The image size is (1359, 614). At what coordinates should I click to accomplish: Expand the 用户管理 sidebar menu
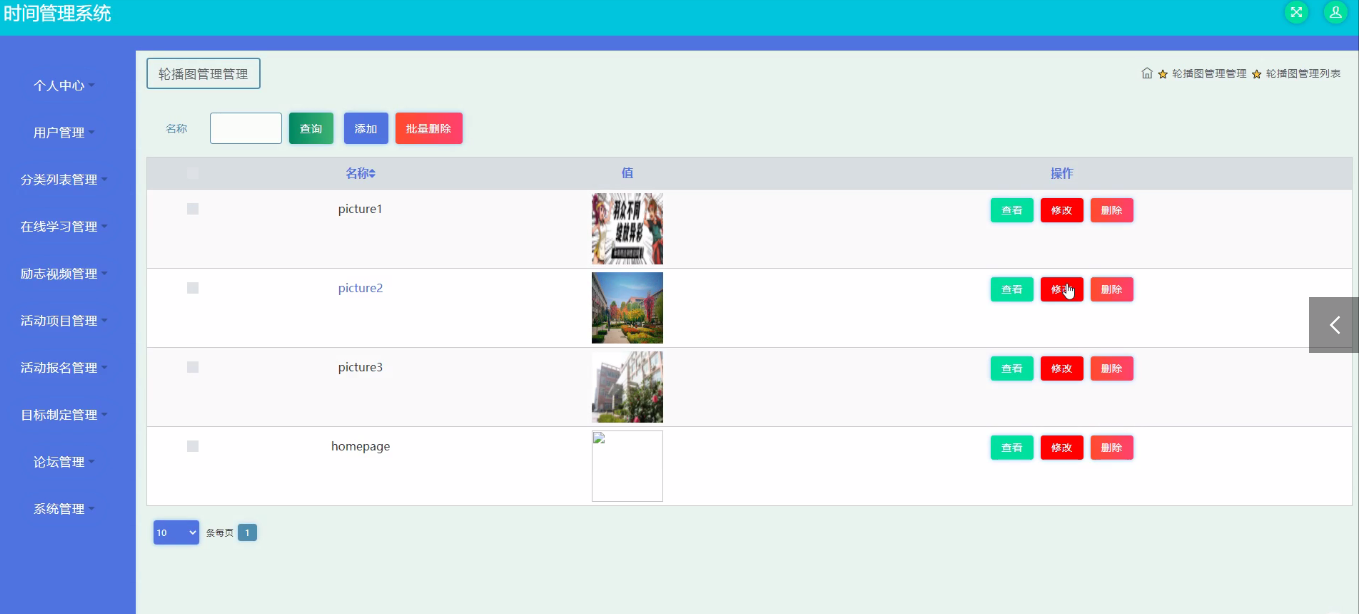[65, 132]
